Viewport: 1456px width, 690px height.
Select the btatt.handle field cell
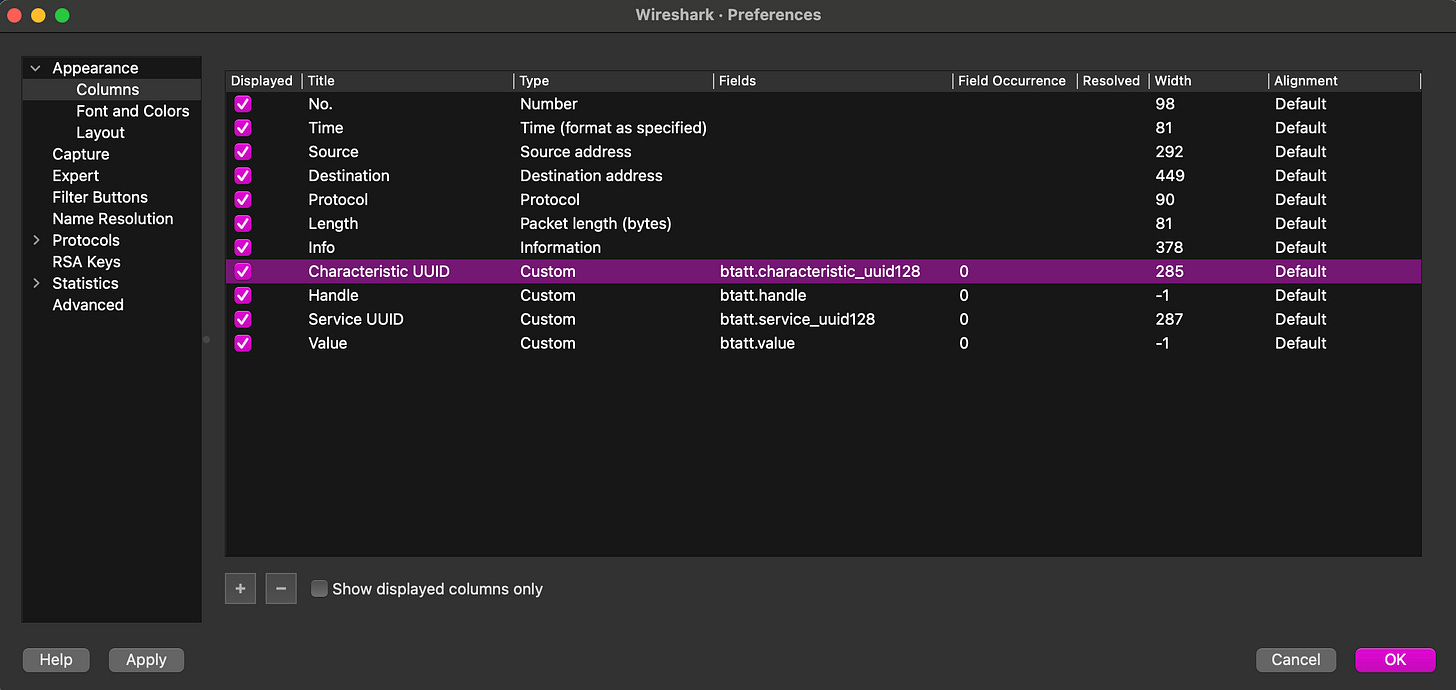tap(763, 295)
